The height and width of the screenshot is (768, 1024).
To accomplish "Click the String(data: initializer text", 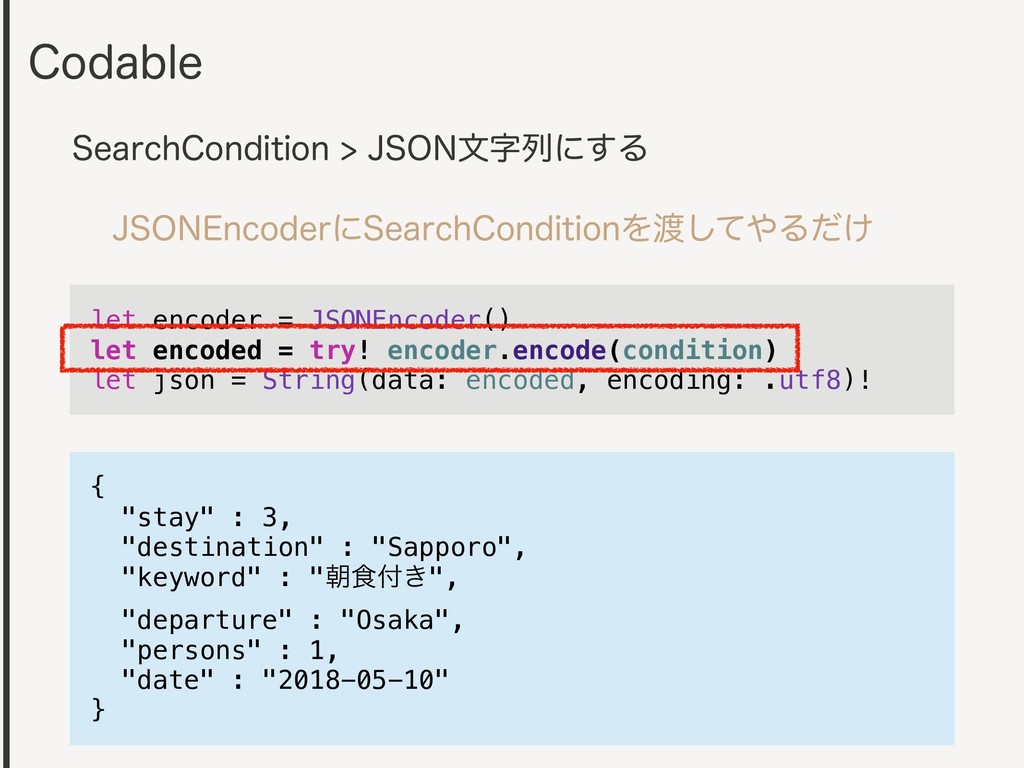I will [355, 380].
